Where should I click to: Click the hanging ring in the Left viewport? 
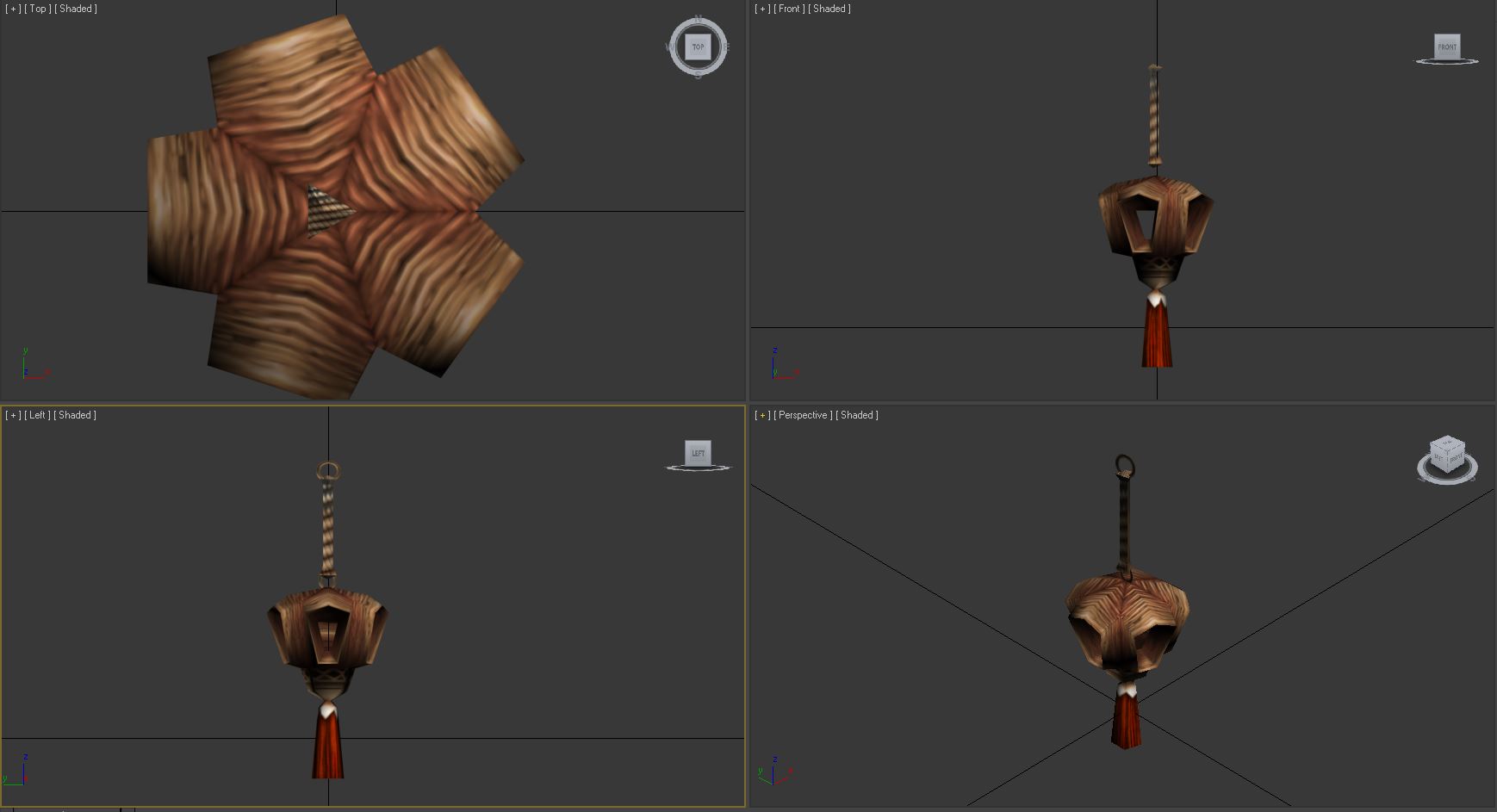coord(329,470)
